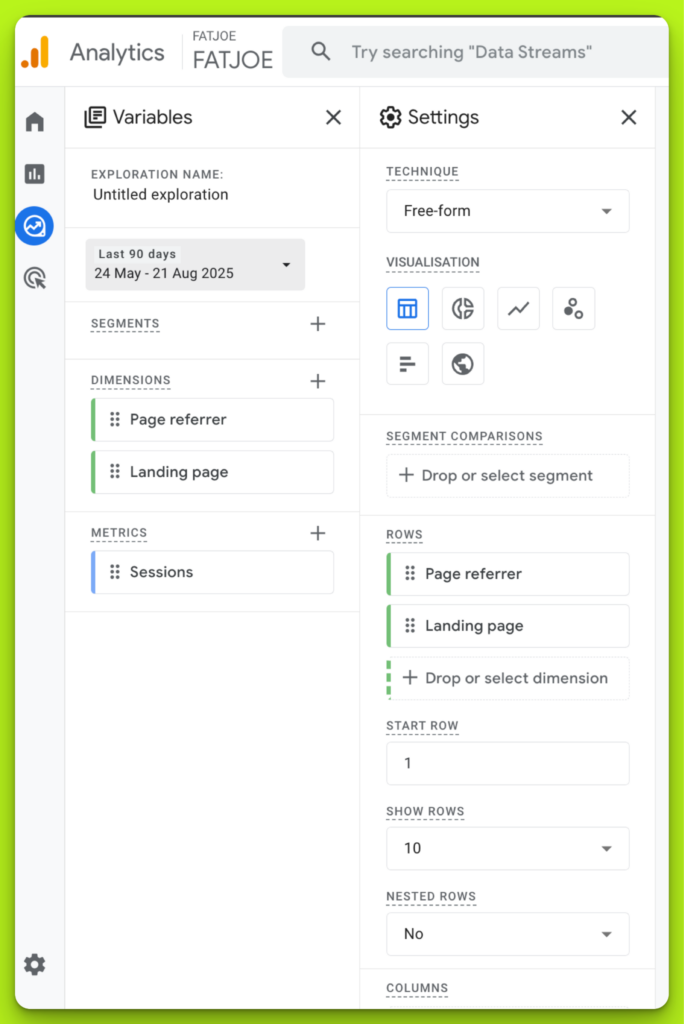Click the START ROW heading label
Screen dimensions: 684x1024
pyautogui.click(x=422, y=726)
